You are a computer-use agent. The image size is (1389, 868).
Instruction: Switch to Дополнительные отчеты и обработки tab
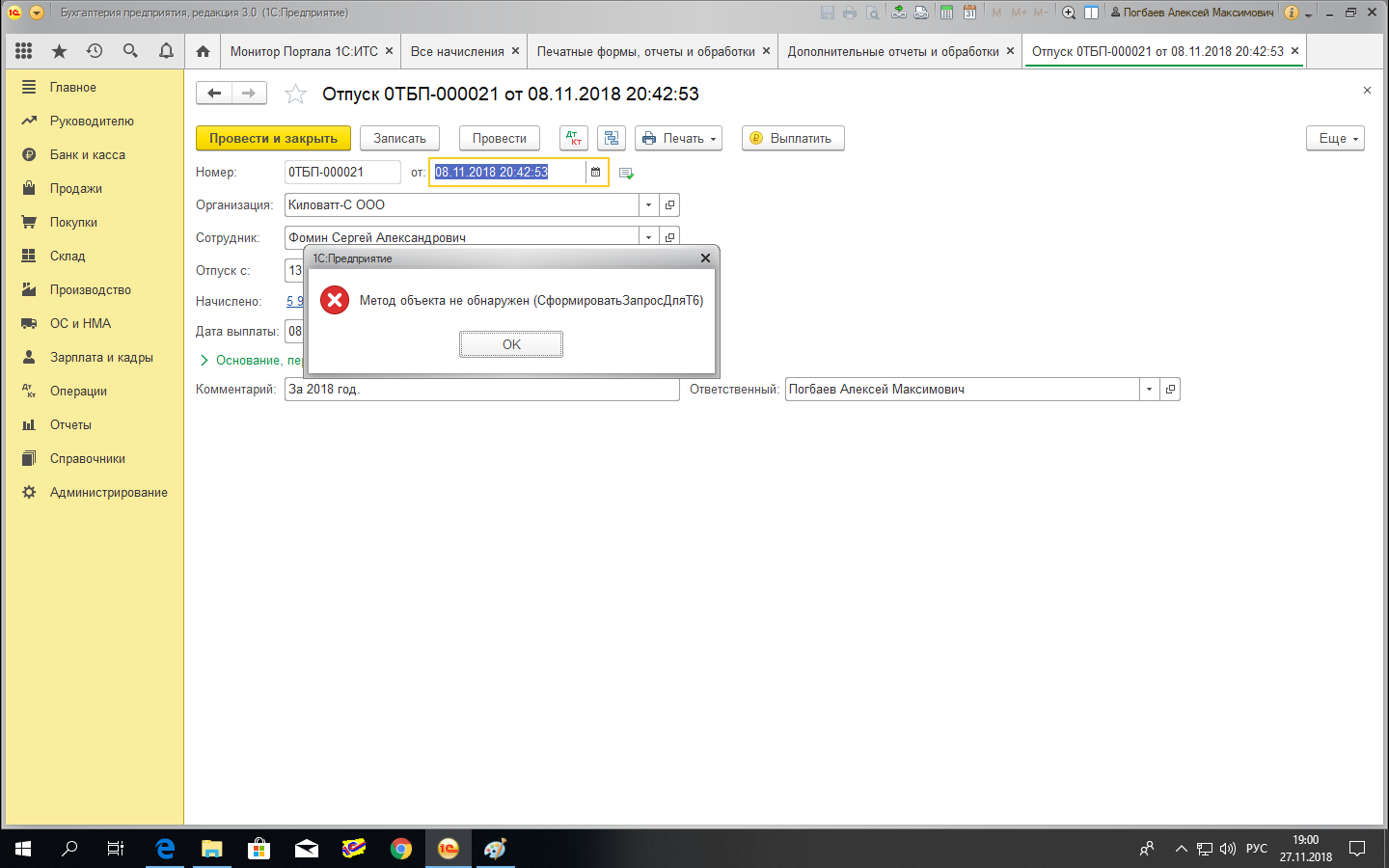pos(893,51)
